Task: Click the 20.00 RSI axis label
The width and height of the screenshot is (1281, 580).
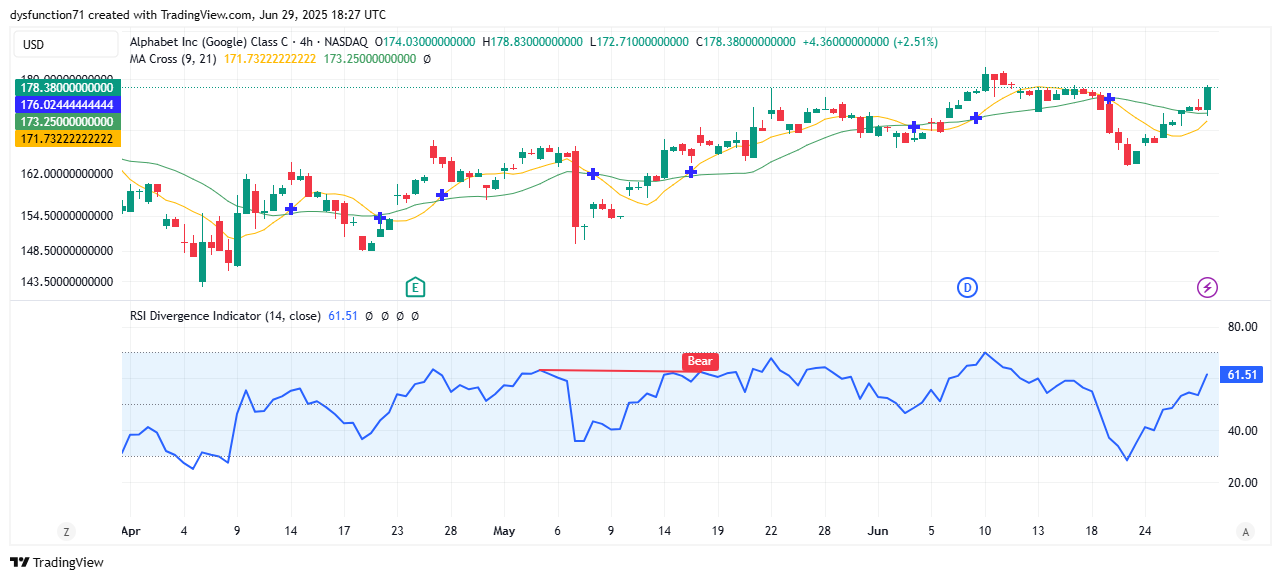Action: (x=1242, y=483)
